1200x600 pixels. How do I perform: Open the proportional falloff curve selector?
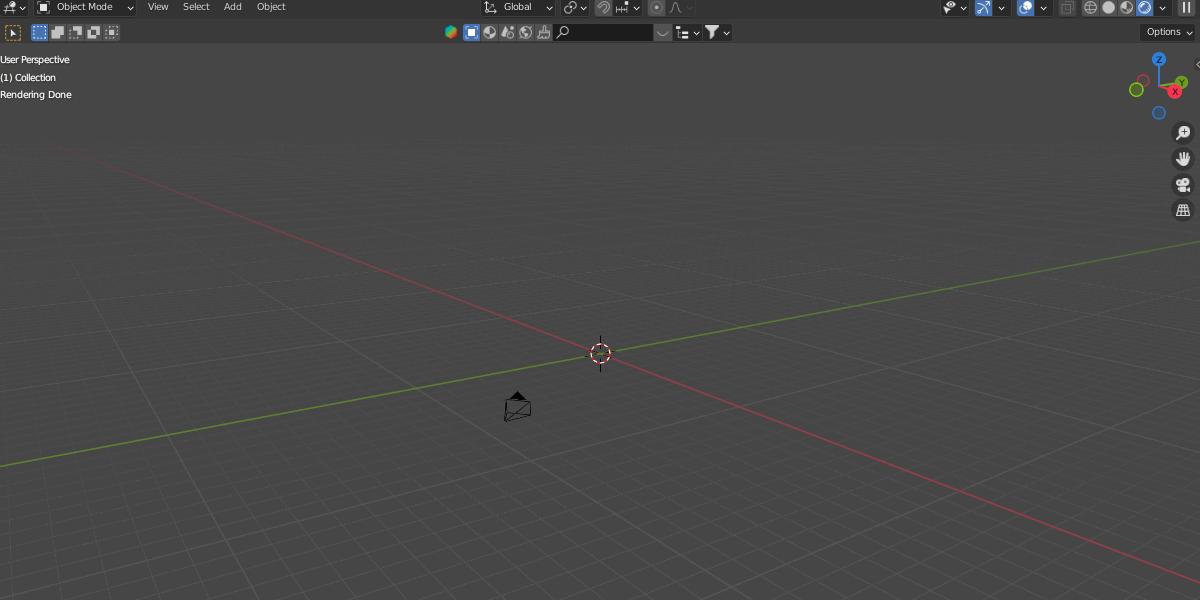click(681, 7)
